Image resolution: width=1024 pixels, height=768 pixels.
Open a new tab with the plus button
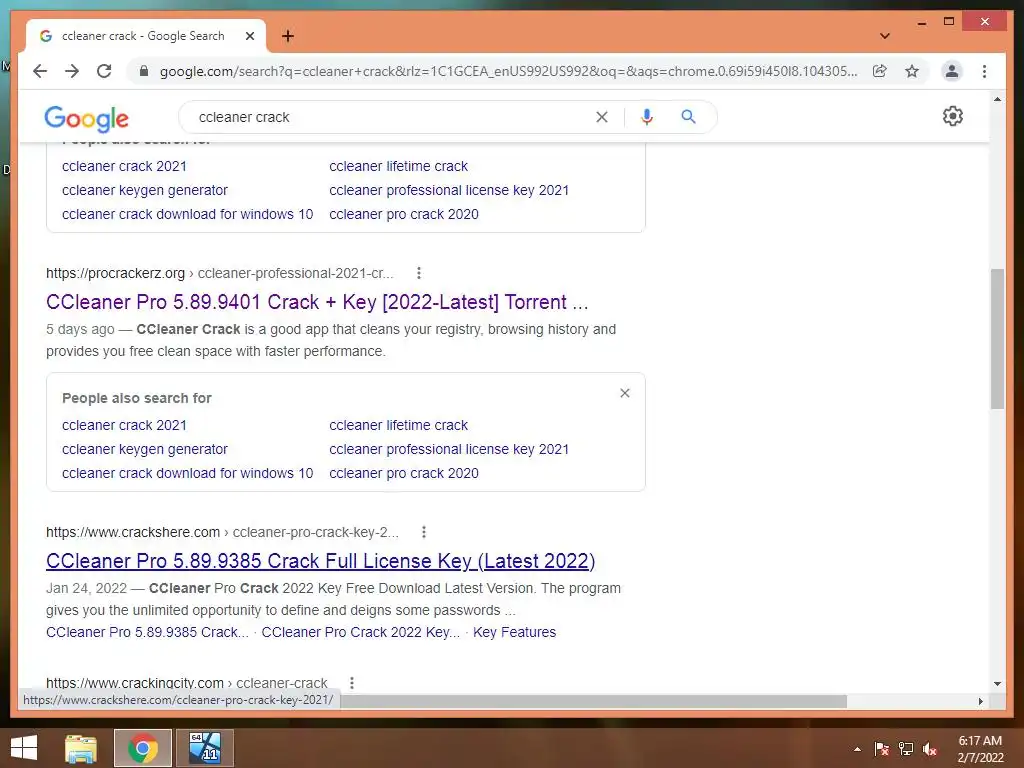point(288,36)
